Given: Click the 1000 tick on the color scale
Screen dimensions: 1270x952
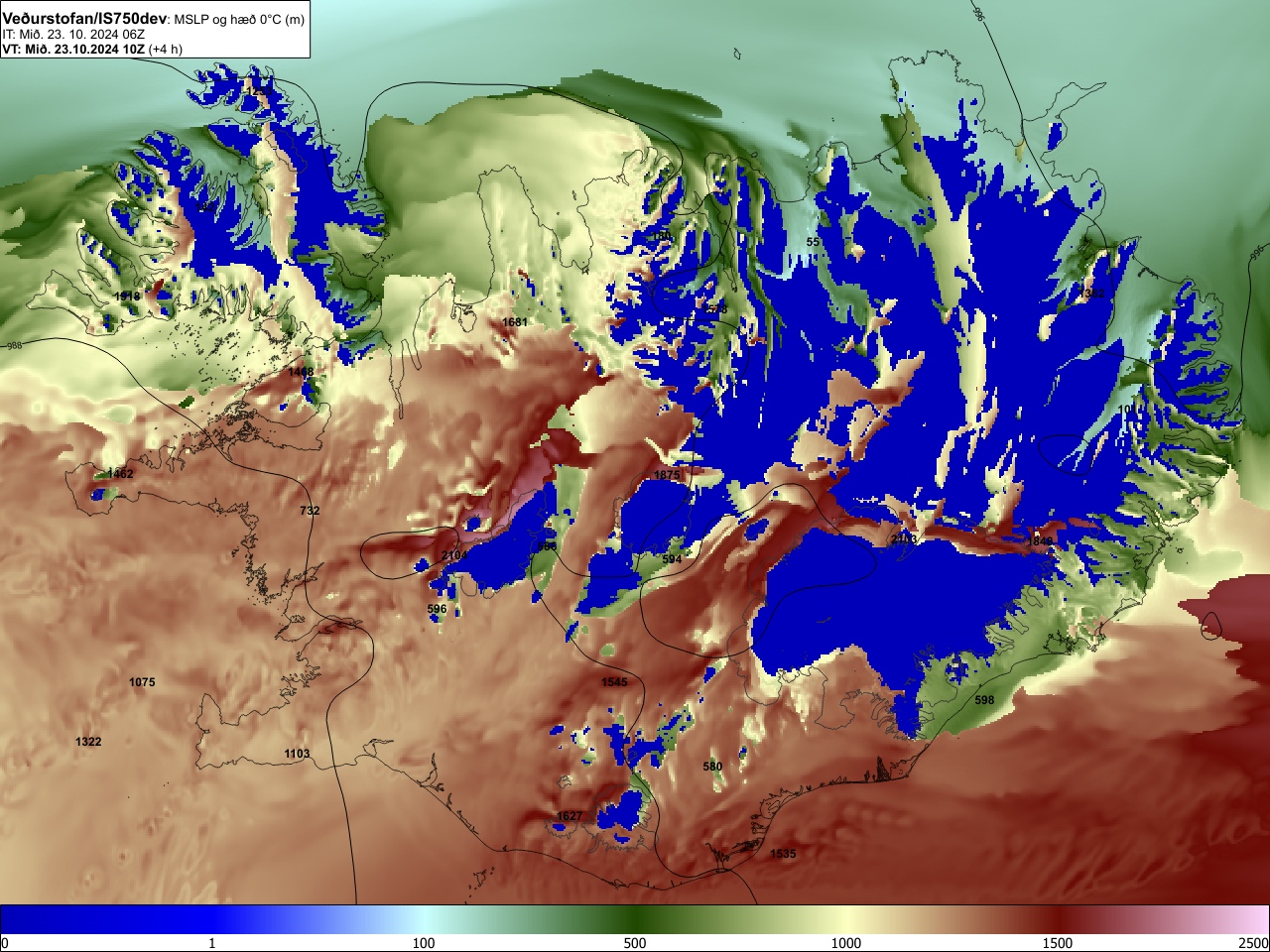Looking at the screenshot, I should (x=846, y=943).
